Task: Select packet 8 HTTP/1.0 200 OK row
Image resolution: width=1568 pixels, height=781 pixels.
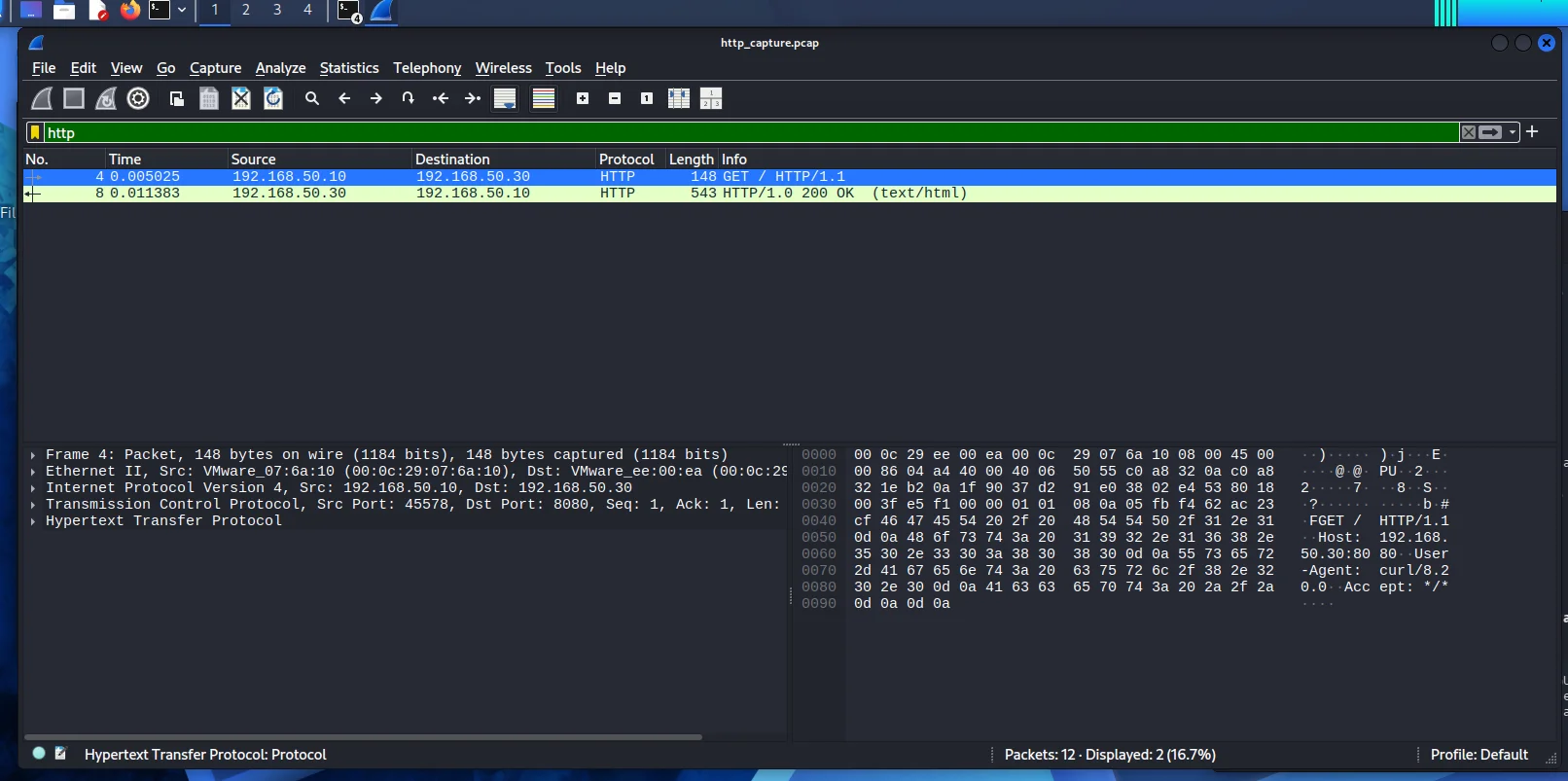Action: tap(790, 194)
